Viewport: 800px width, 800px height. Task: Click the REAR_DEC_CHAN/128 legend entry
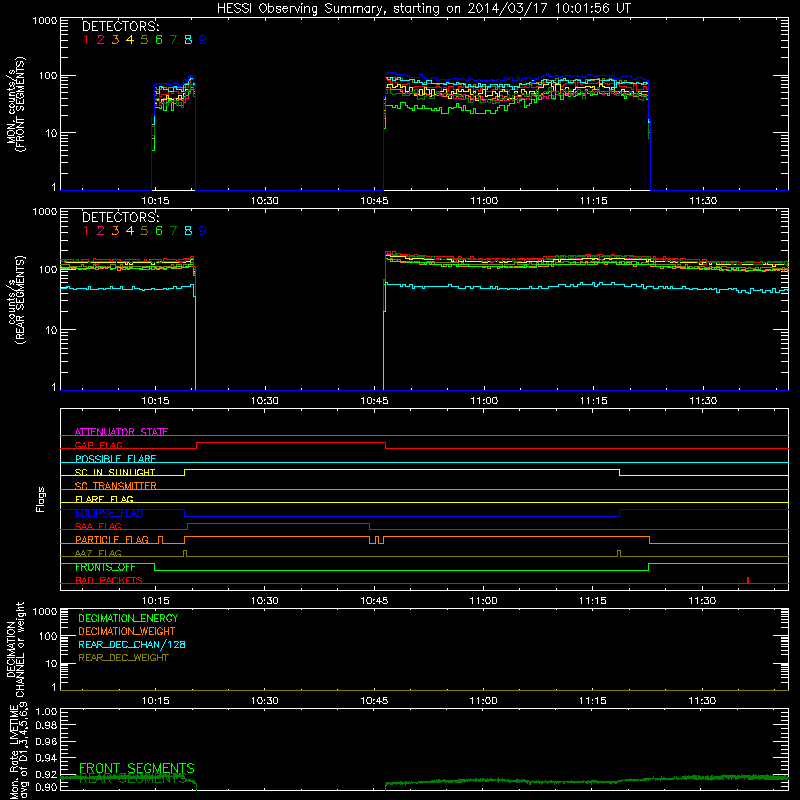click(x=132, y=644)
